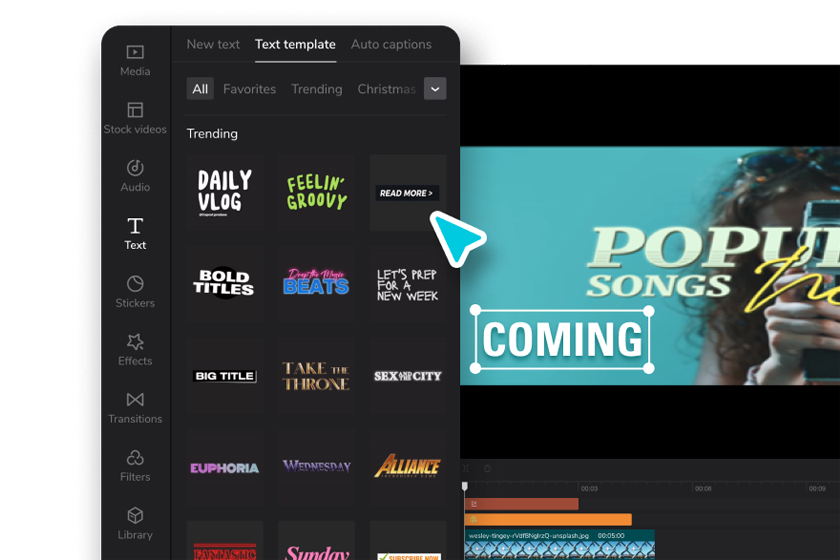Screen dimensions: 840x560
Task: Open the Stickers panel
Action: pos(135,292)
